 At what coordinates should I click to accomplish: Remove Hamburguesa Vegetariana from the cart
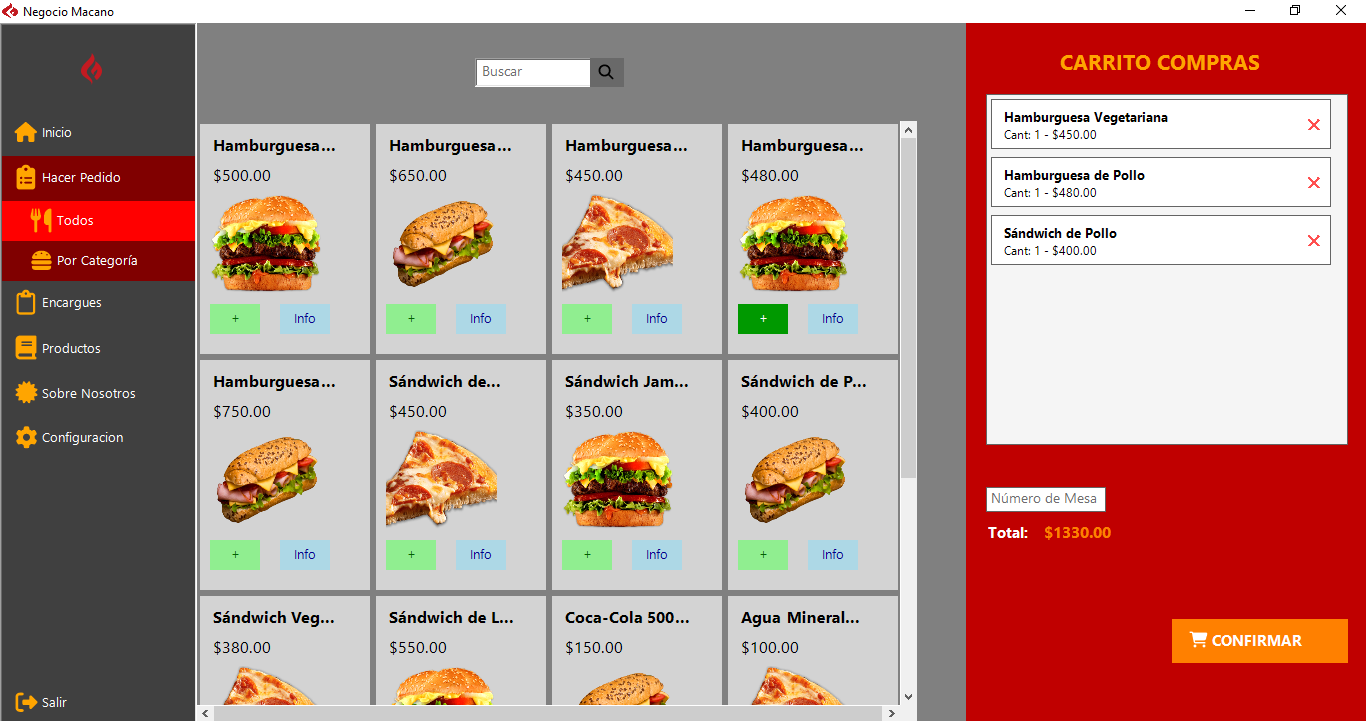tap(1314, 125)
